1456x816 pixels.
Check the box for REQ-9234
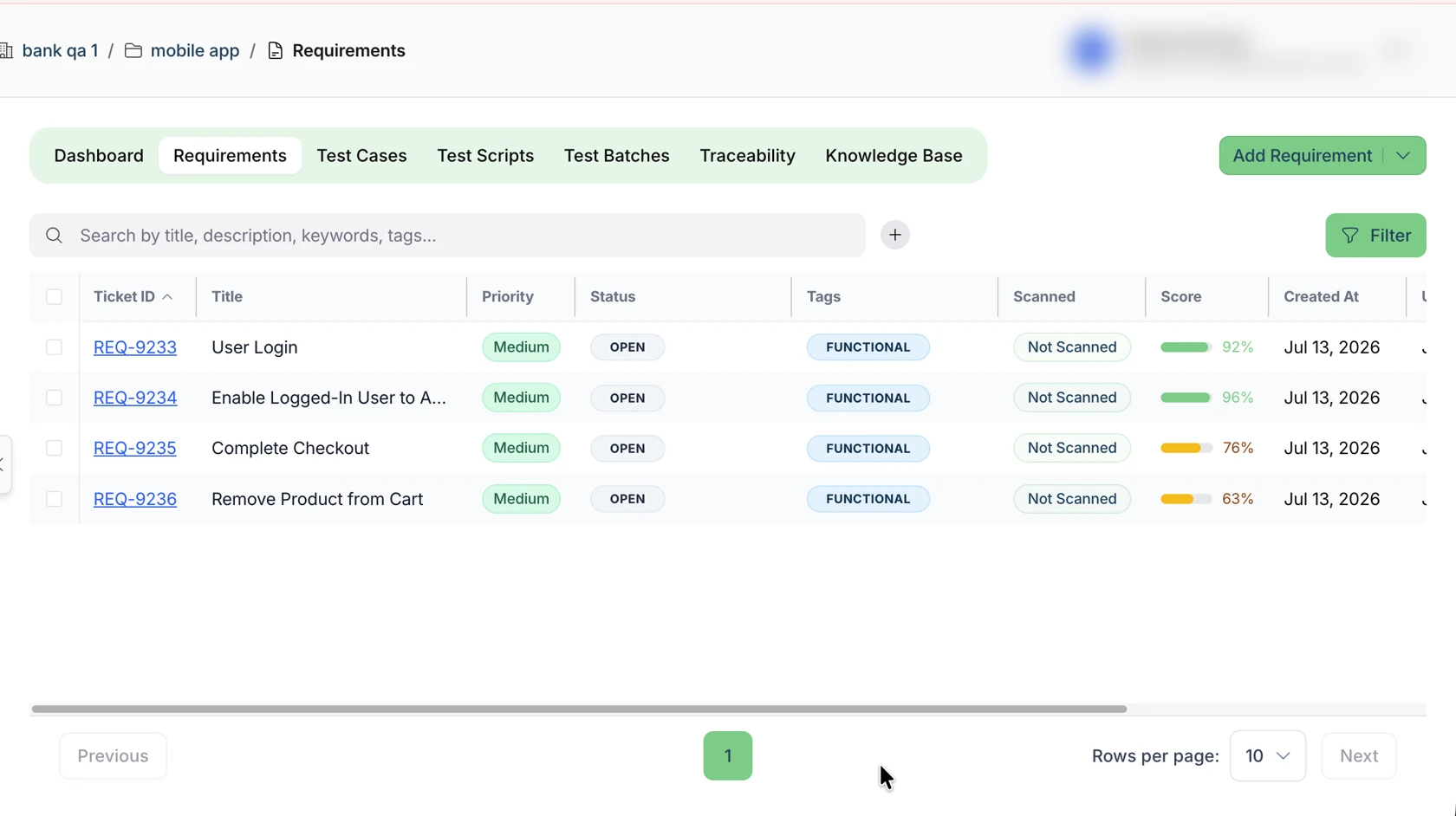click(x=54, y=398)
